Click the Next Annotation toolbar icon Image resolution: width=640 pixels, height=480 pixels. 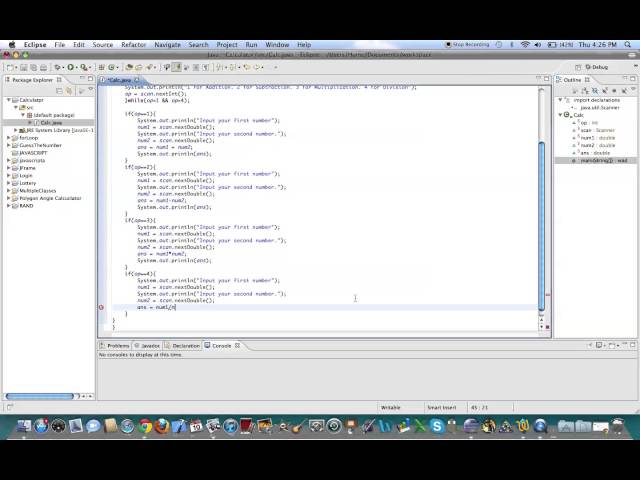[220, 67]
